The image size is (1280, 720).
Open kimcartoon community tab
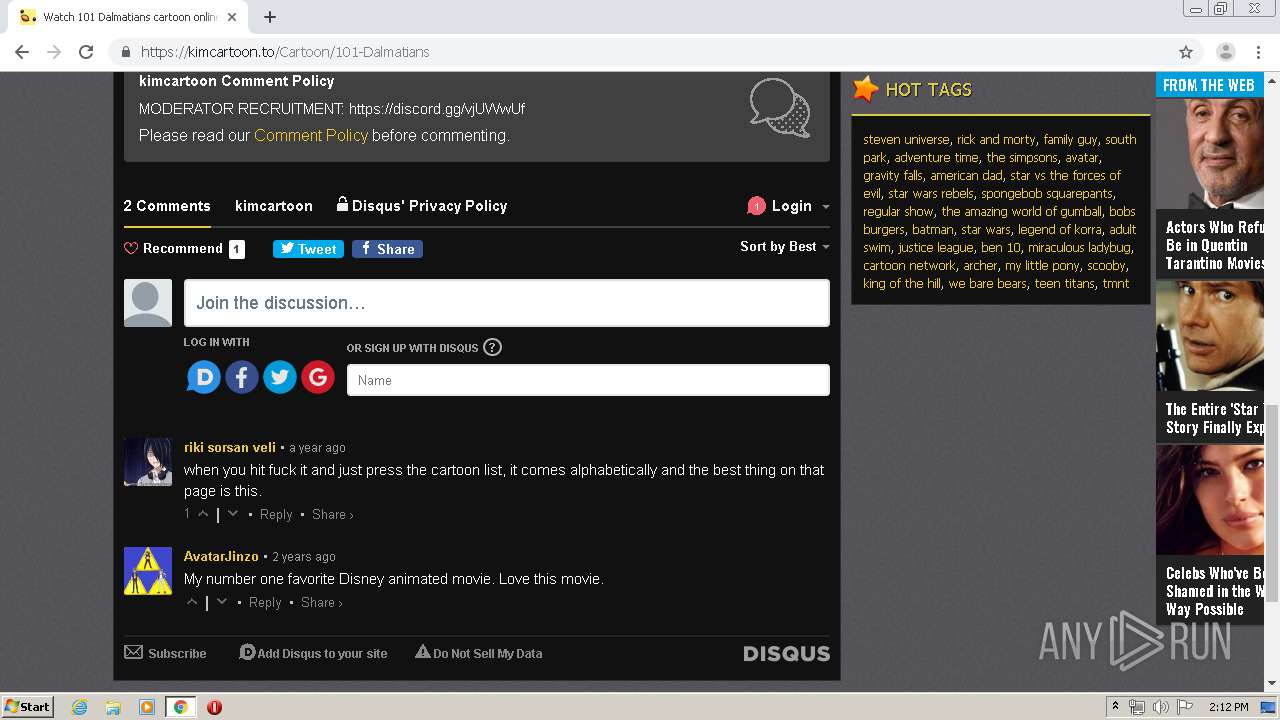(x=274, y=206)
